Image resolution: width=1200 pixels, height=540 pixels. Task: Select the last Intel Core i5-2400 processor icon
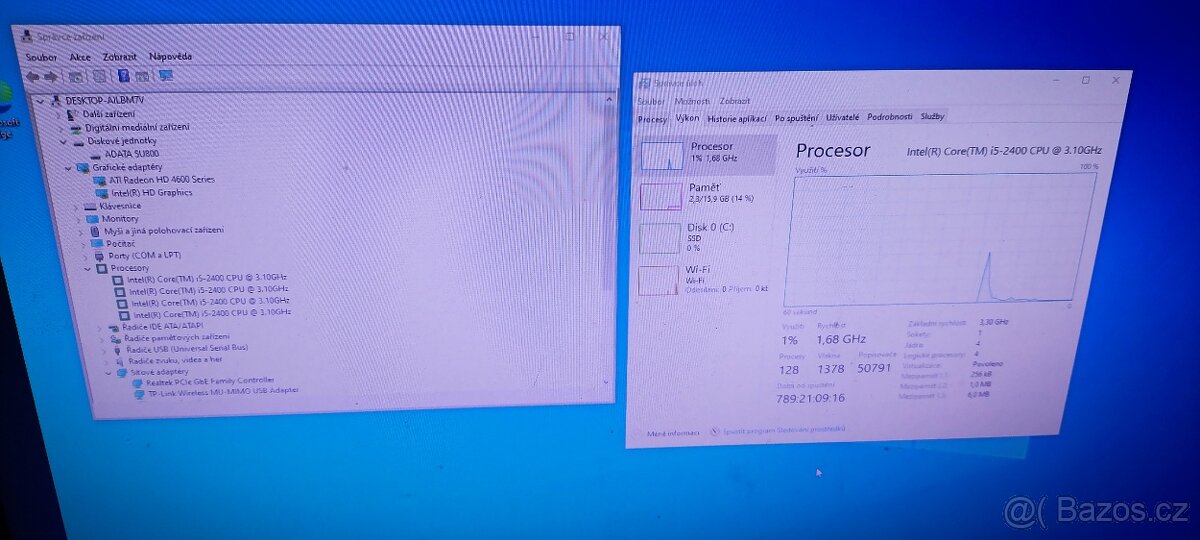coord(124,315)
